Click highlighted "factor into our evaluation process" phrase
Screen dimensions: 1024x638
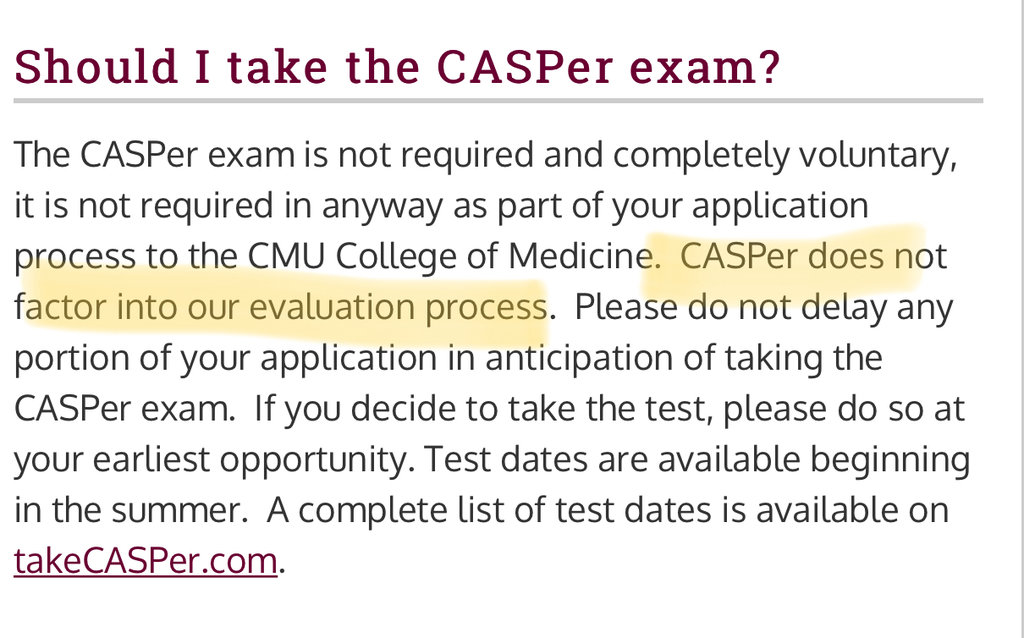tap(281, 307)
